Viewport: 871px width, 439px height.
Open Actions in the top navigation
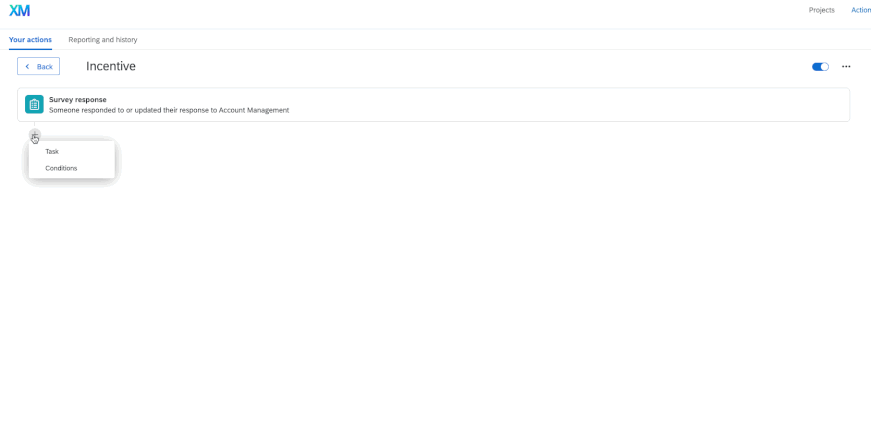pyautogui.click(x=861, y=10)
